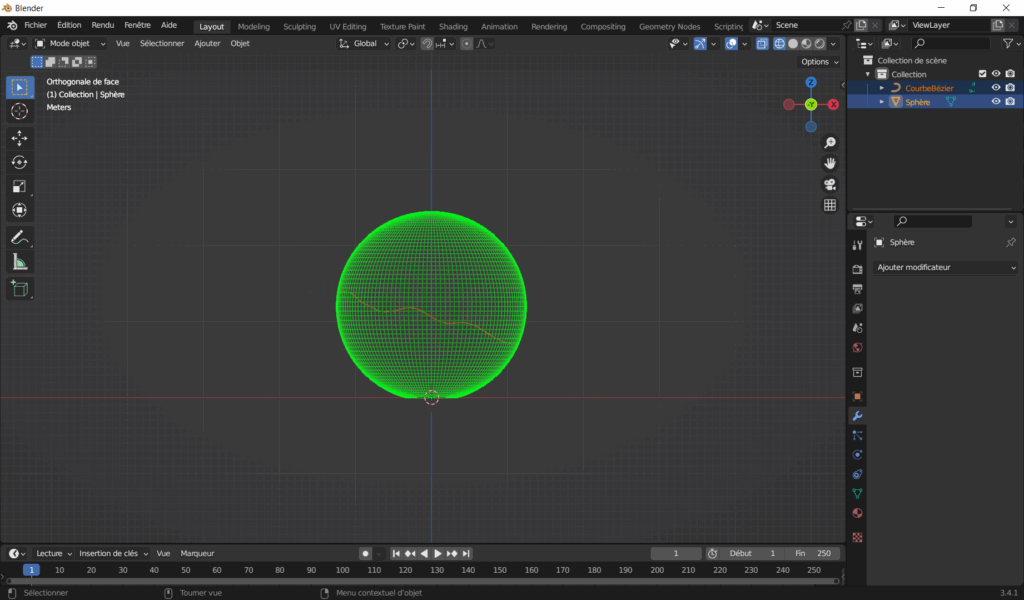The image size is (1024, 600).
Task: Toggle the camera view icon
Action: click(830, 184)
